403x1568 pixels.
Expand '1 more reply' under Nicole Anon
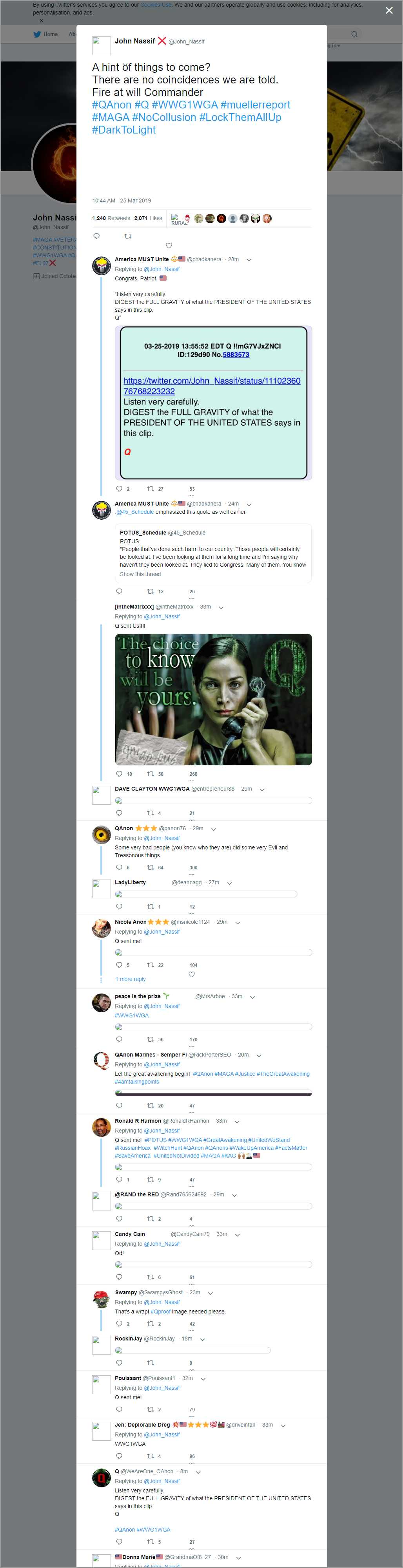pos(131,979)
